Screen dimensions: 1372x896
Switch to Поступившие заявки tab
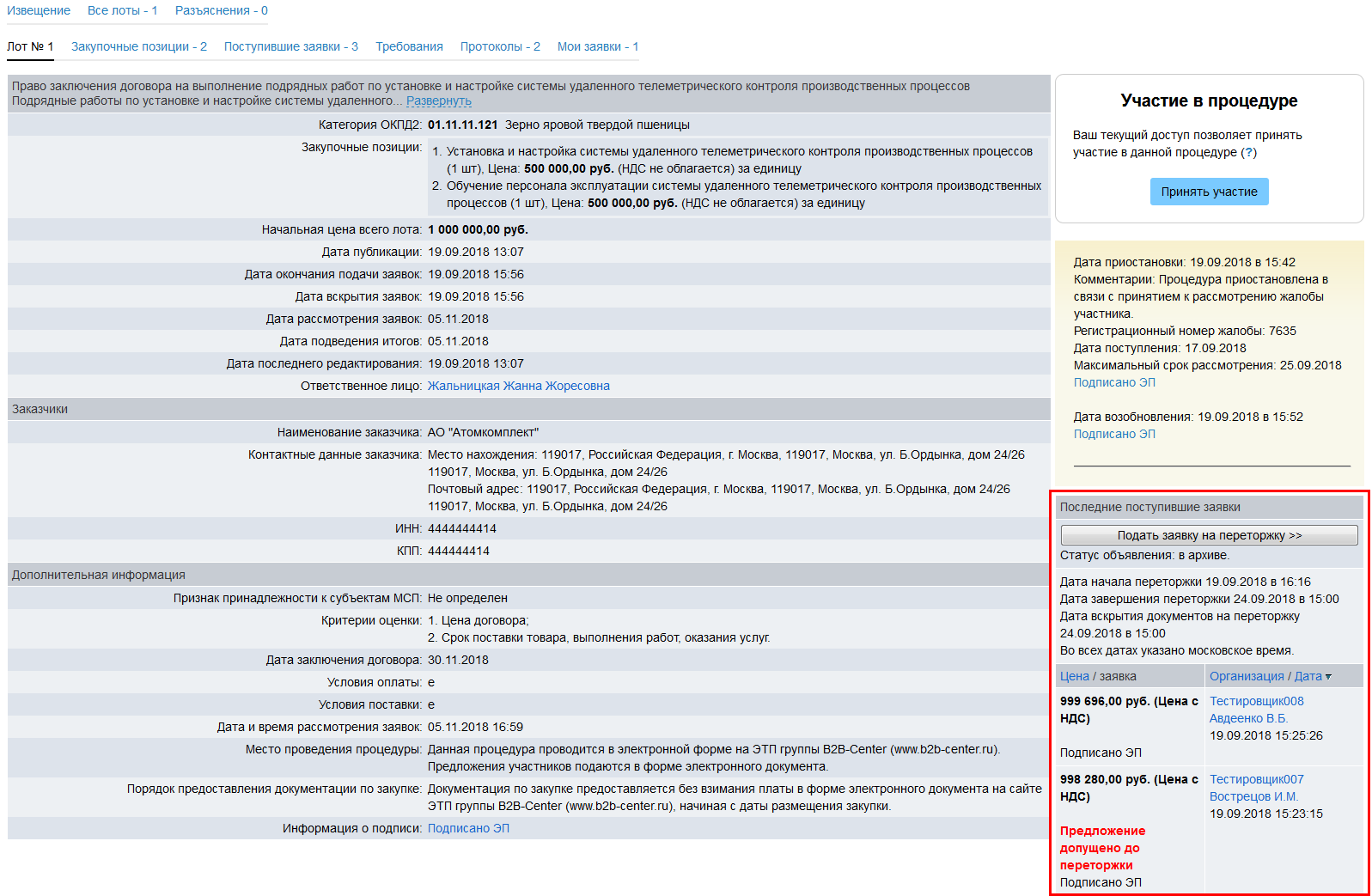290,46
